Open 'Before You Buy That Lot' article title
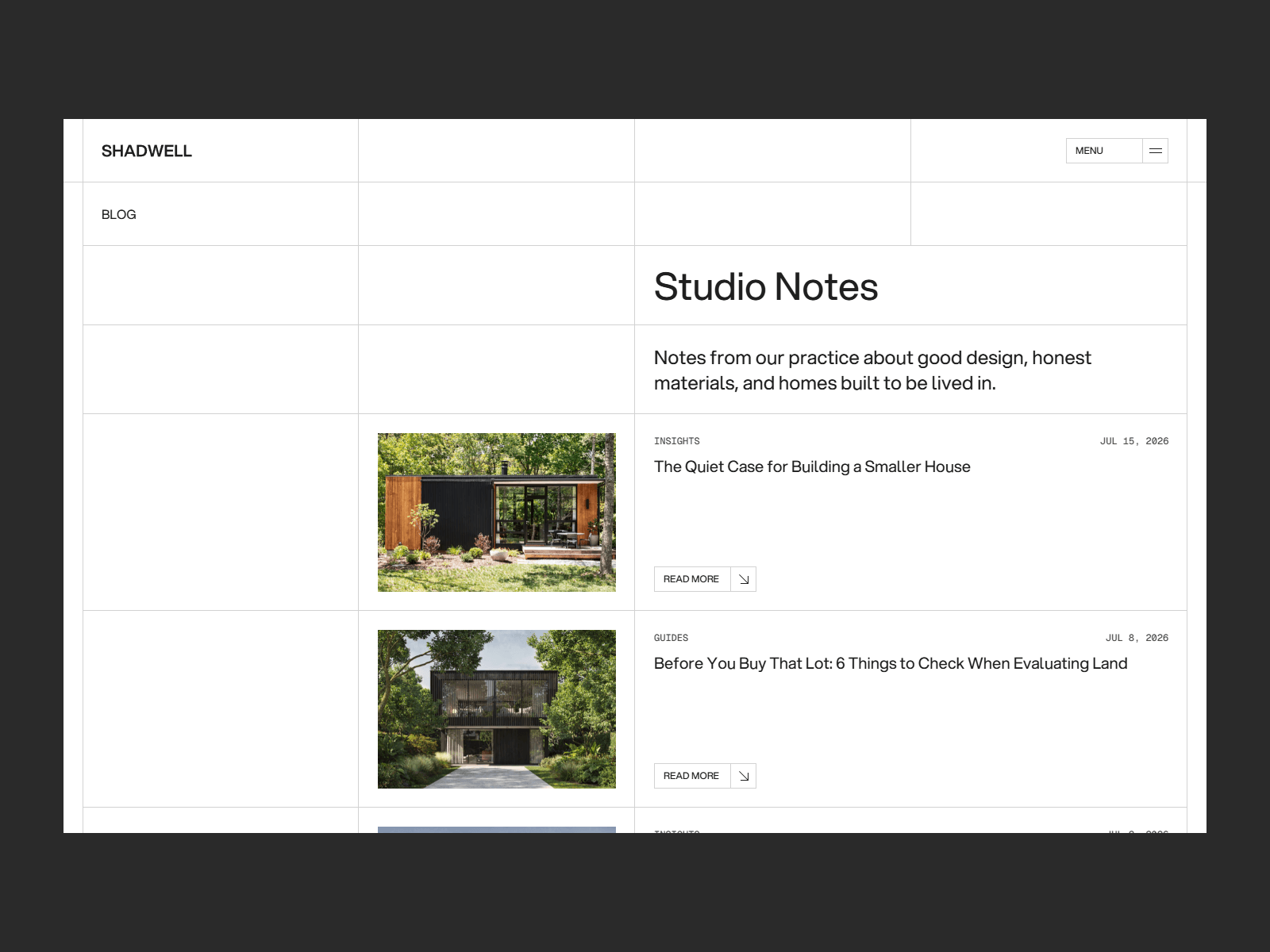 click(891, 663)
